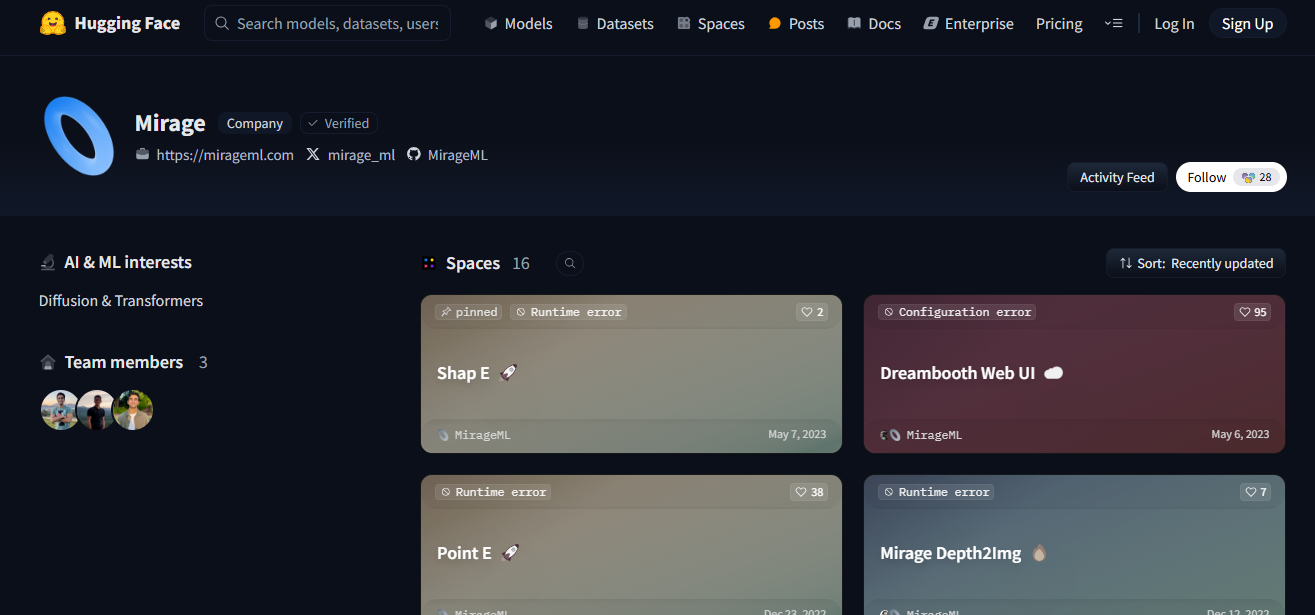The height and width of the screenshot is (615, 1315).
Task: Focus the search models, datasets, users field
Action: (x=327, y=23)
